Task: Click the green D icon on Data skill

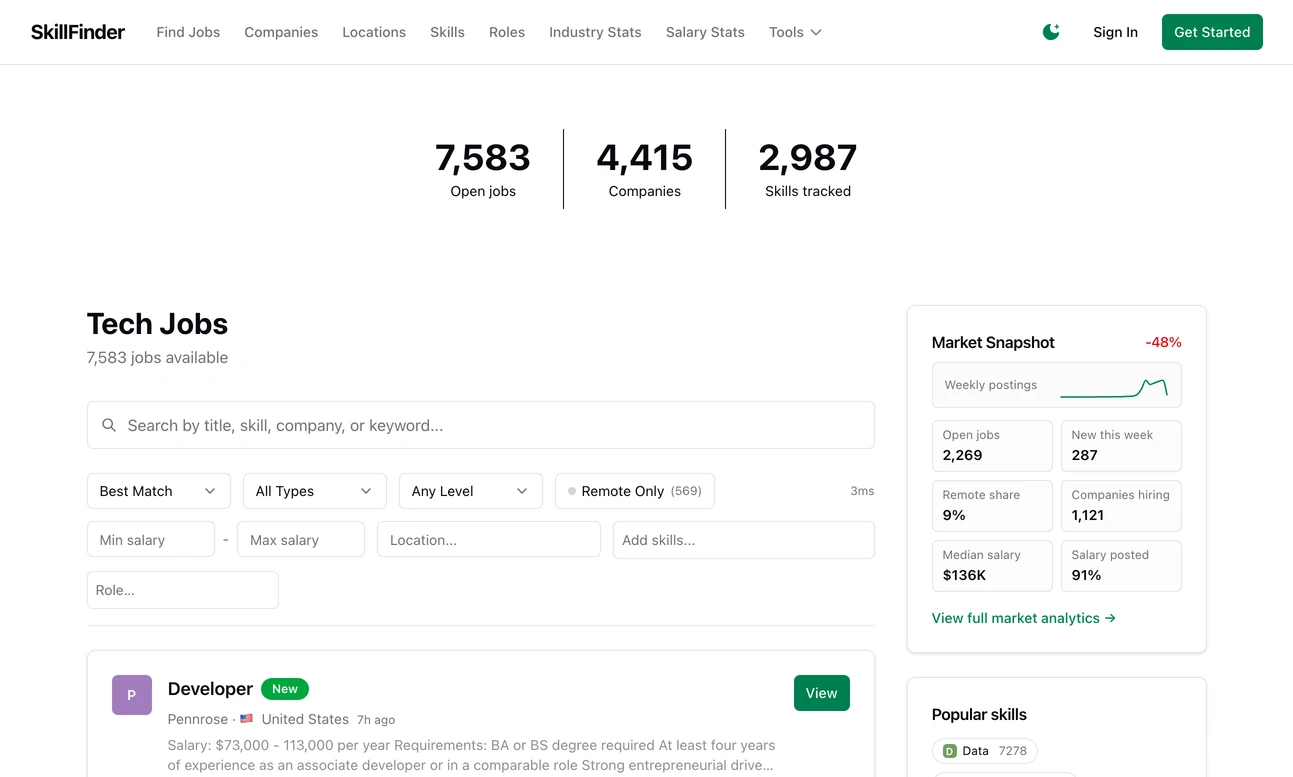Action: point(950,751)
